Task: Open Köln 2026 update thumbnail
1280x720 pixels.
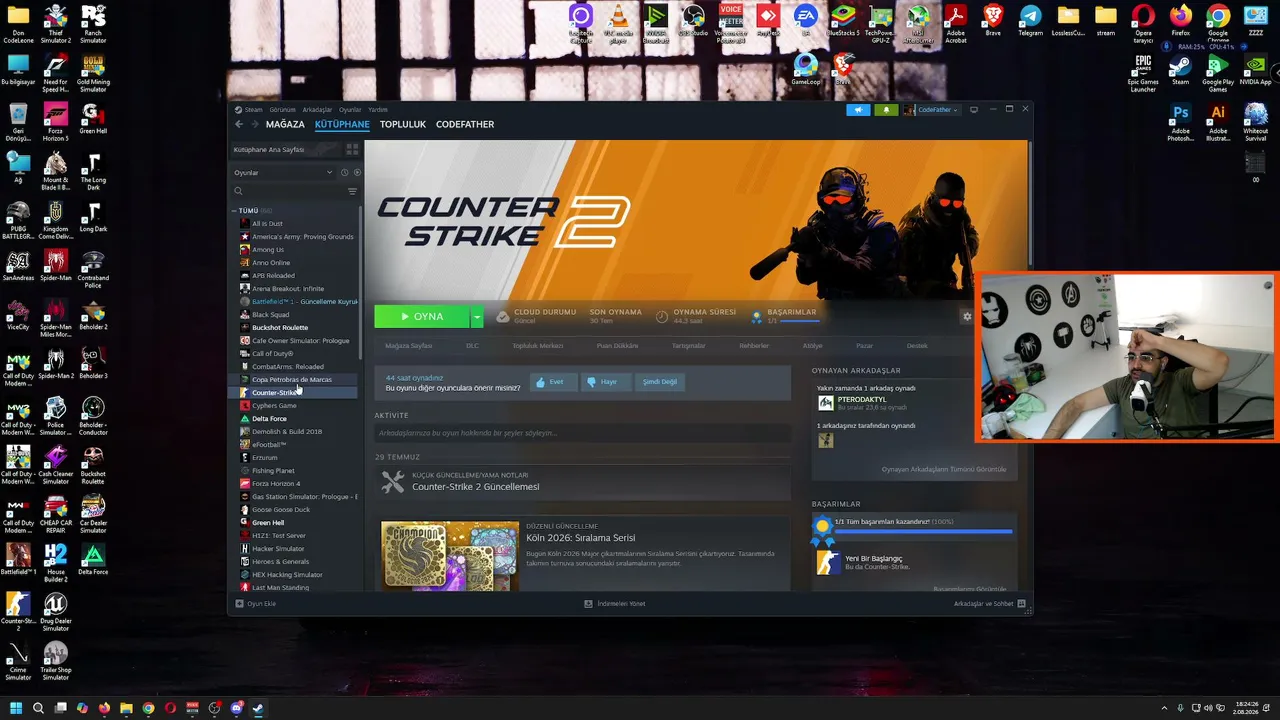Action: 450,555
